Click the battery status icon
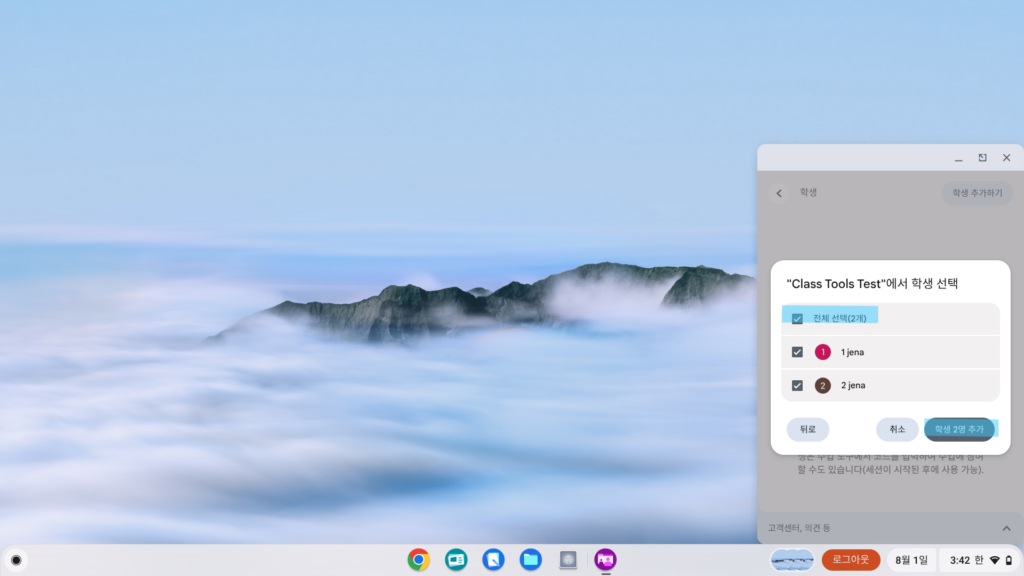Viewport: 1024px width, 576px height. 1009,560
